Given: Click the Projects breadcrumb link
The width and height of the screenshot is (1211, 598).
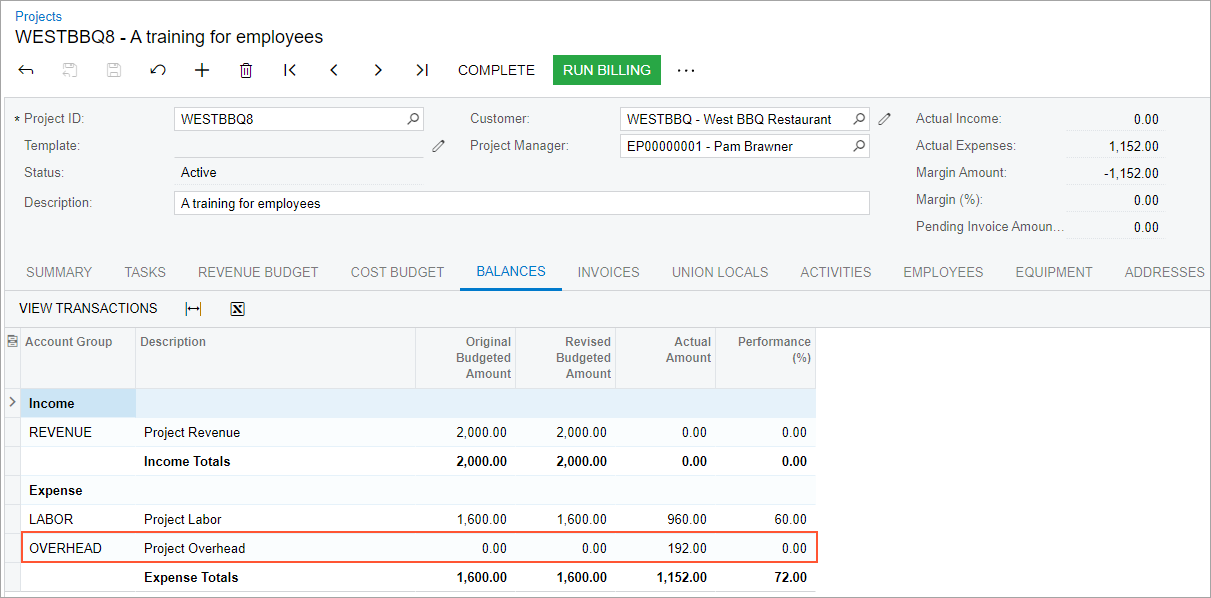Looking at the screenshot, I should [38, 16].
